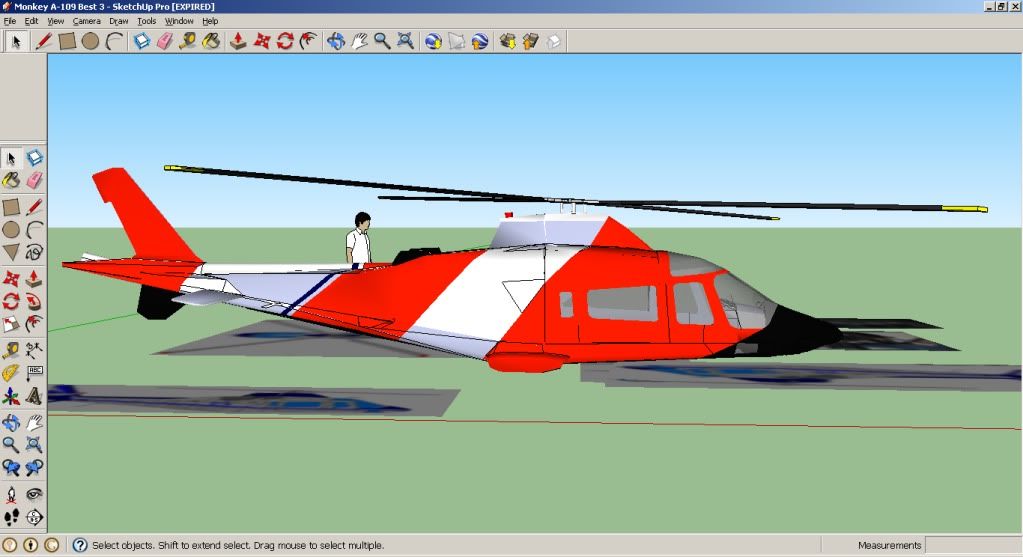Click the Share Model upload icon
This screenshot has height=557, width=1023.
pos(530,42)
